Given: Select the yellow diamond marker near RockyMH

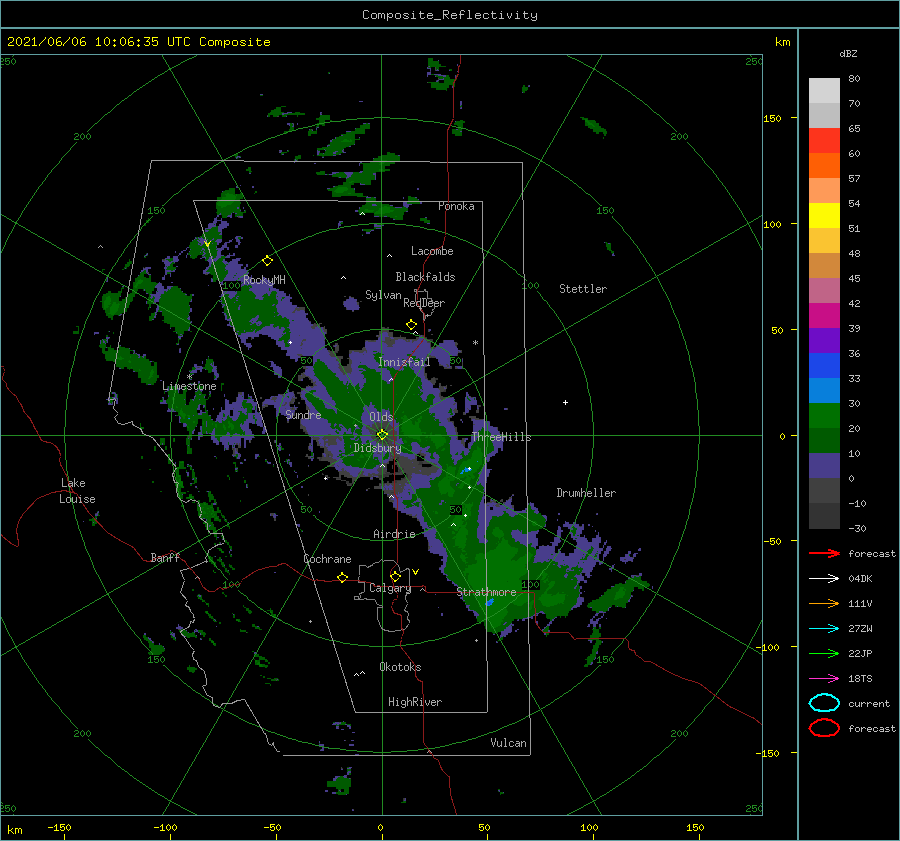Looking at the screenshot, I should [267, 261].
